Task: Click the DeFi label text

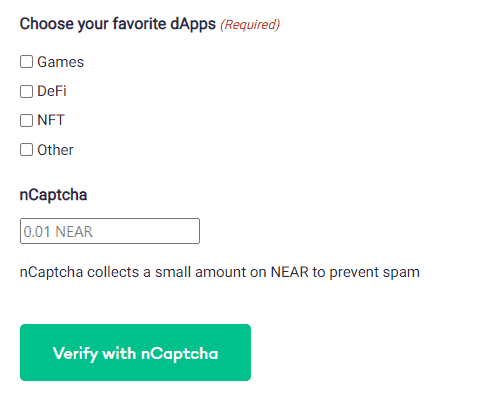Action: [52, 91]
